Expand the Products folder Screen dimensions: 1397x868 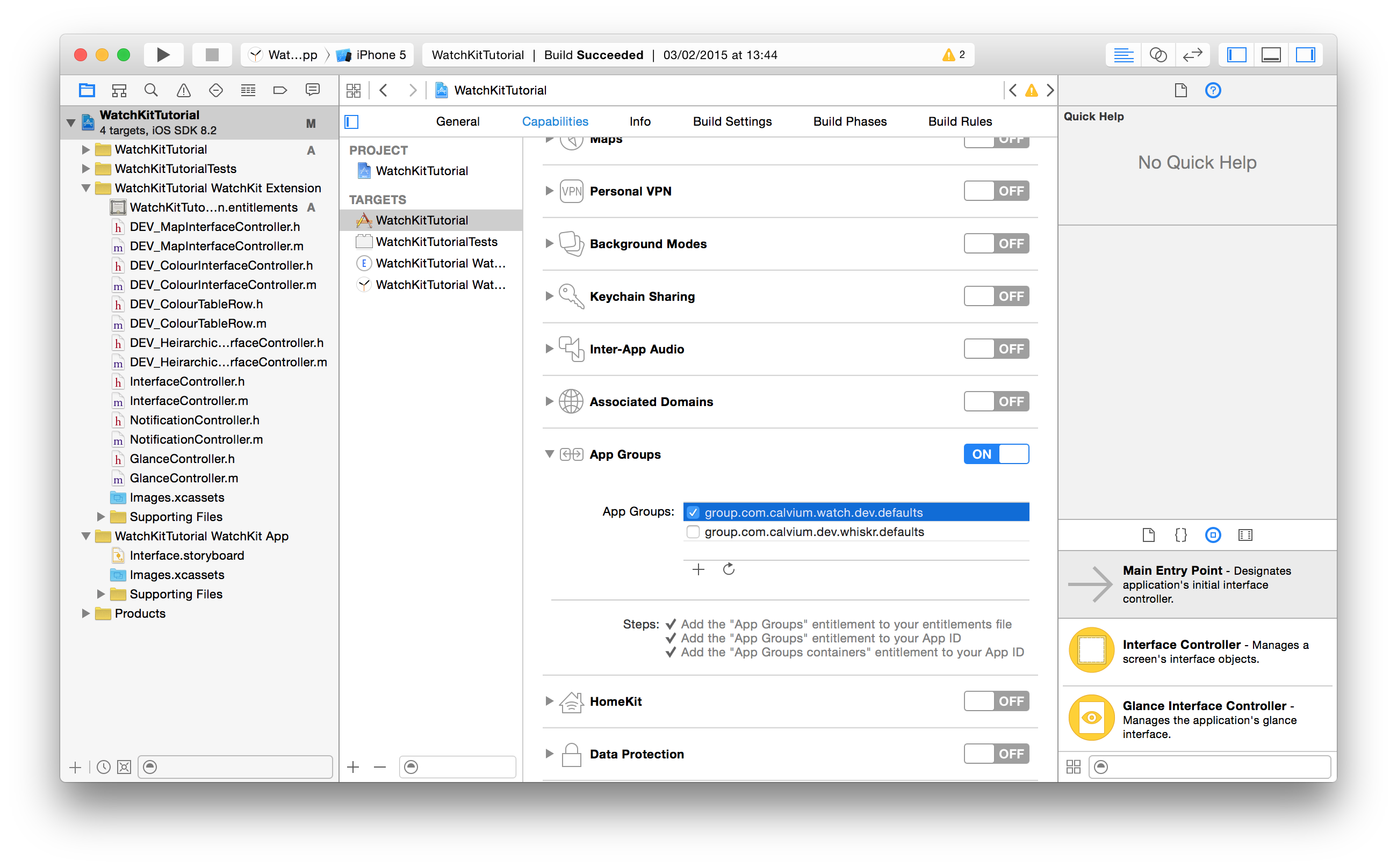coord(86,613)
